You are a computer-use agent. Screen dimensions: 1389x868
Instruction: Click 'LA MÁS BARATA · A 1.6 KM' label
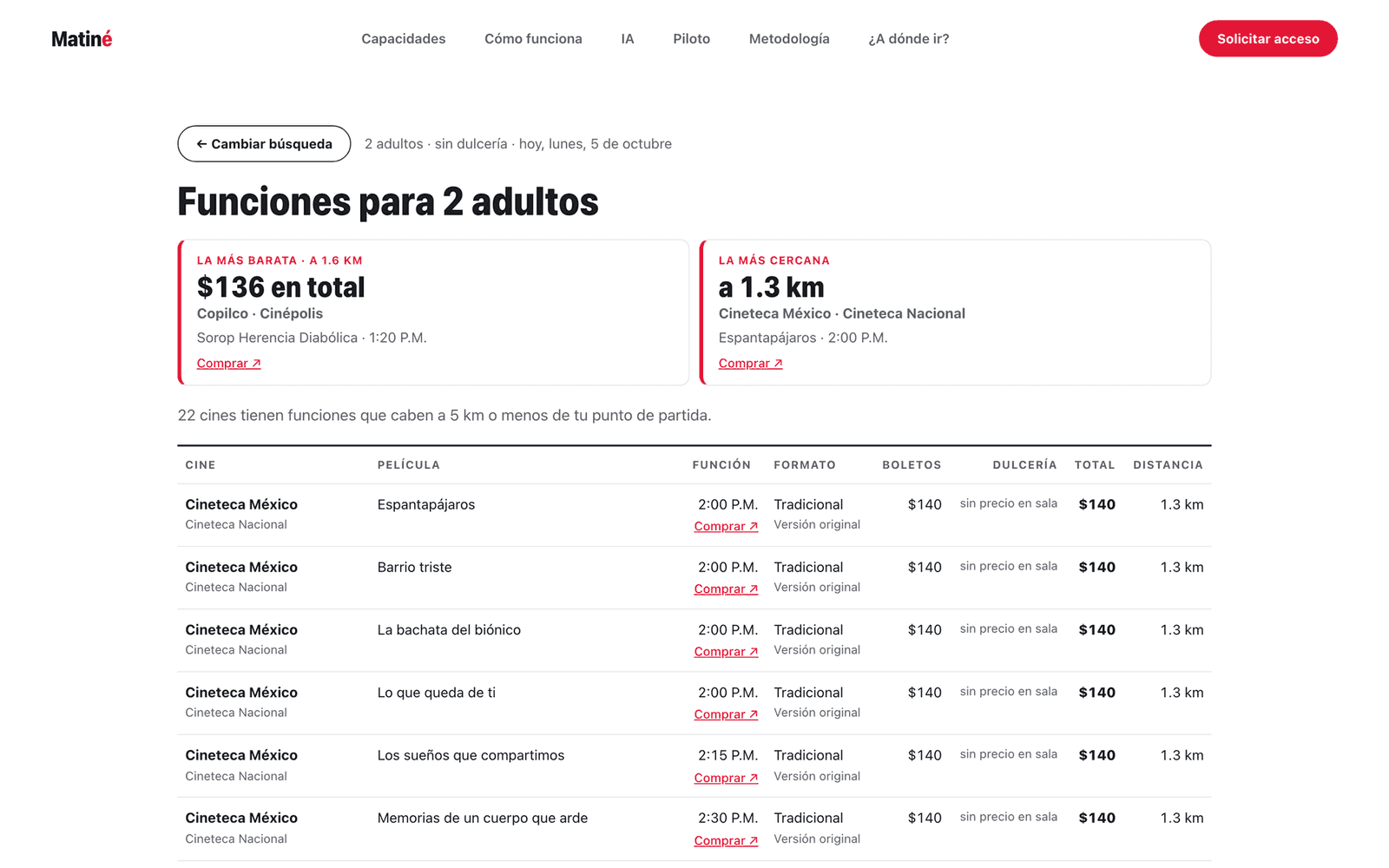coord(280,260)
